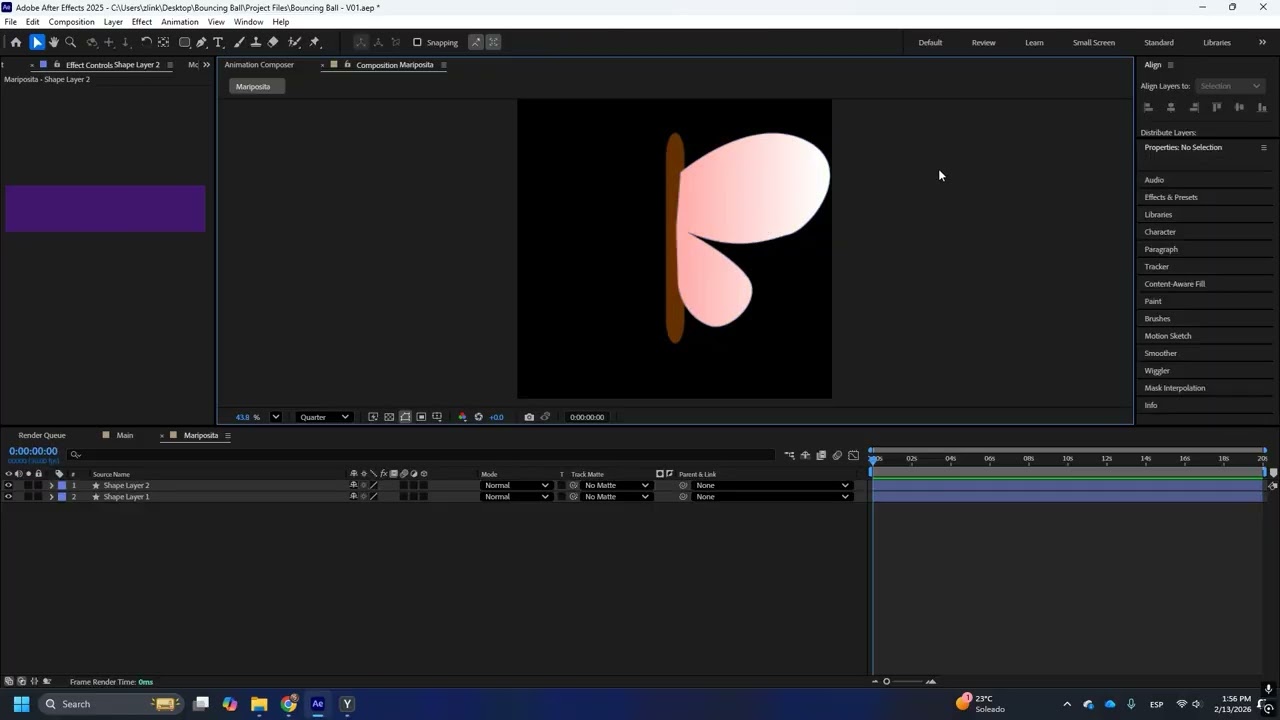1280x720 pixels.
Task: Select the Brush tool
Action: 239,42
